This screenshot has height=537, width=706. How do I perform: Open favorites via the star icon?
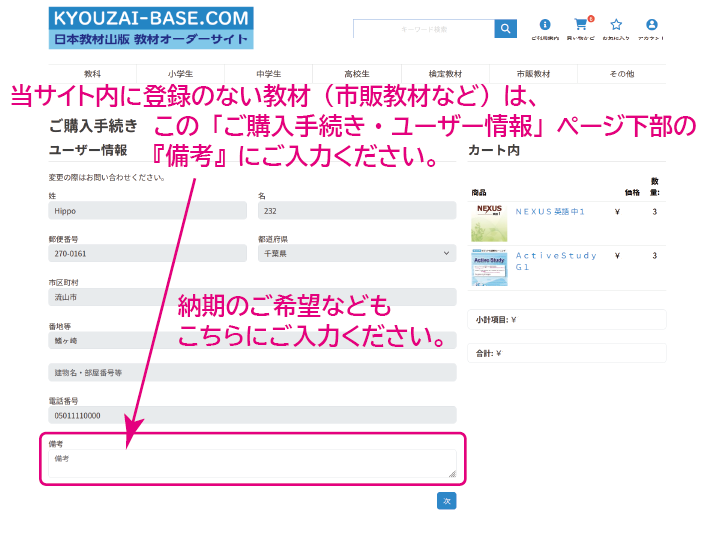pos(616,25)
